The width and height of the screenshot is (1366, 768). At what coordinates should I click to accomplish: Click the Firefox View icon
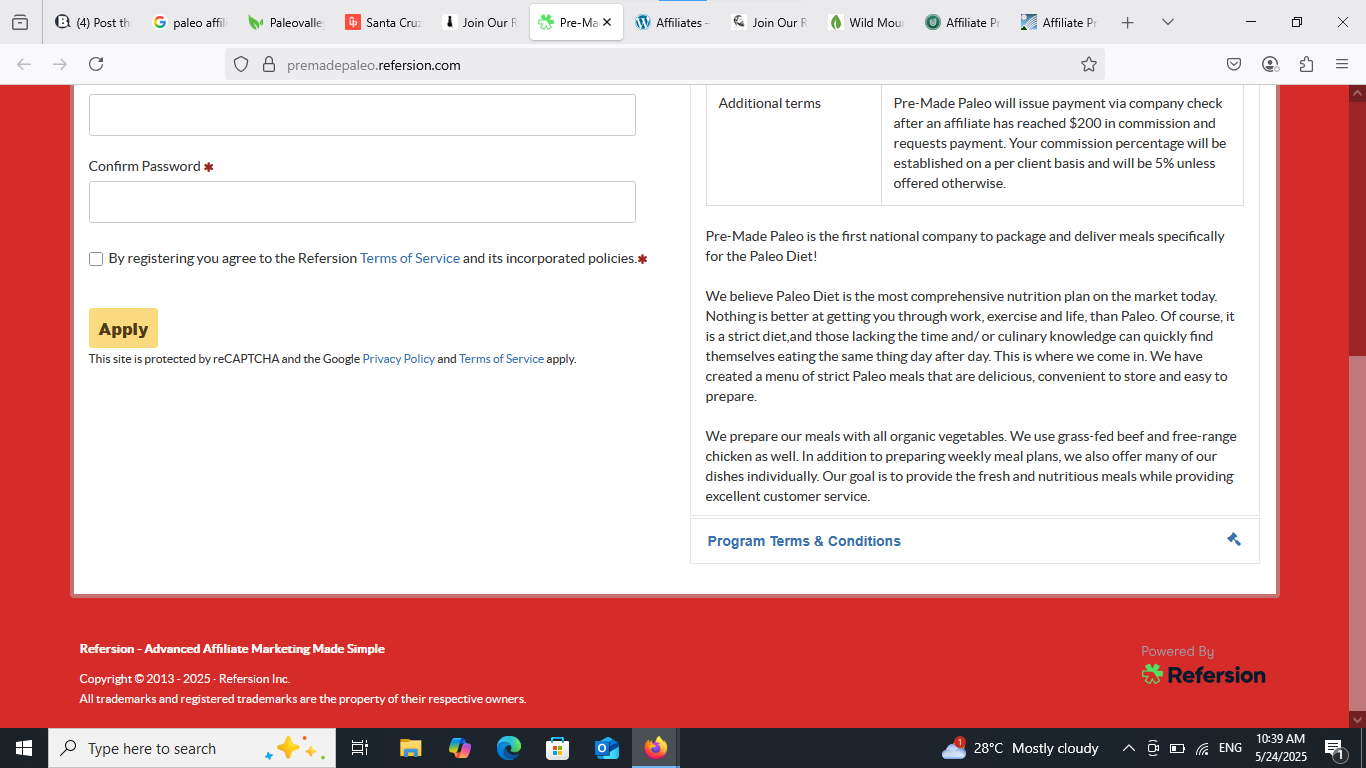tap(20, 22)
